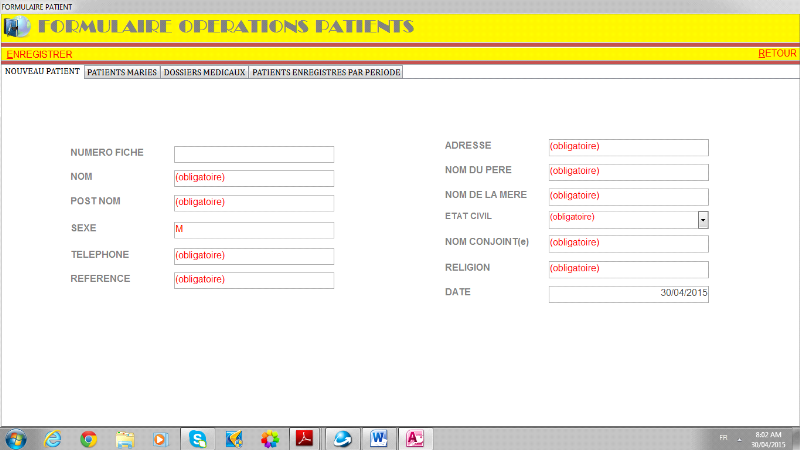This screenshot has height=450, width=800.
Task: Open Windows Explorer folder icon
Action: coord(125,439)
